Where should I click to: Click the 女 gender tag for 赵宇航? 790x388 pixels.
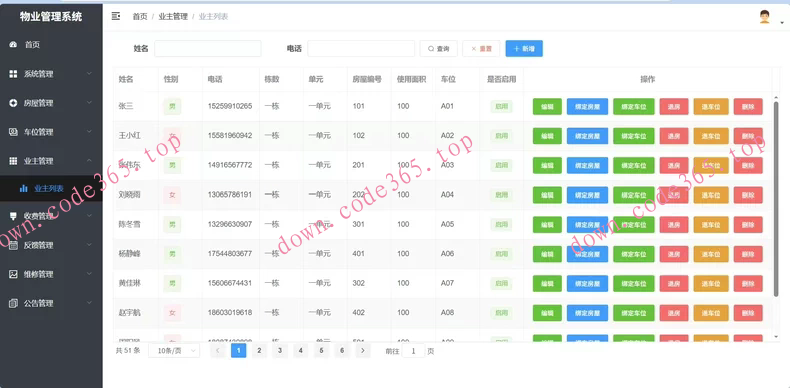pos(172,313)
